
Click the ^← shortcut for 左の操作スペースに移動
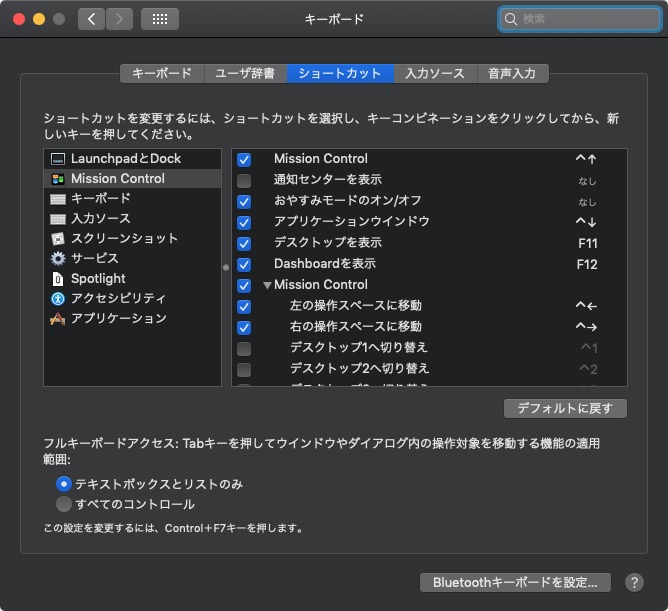coord(586,306)
